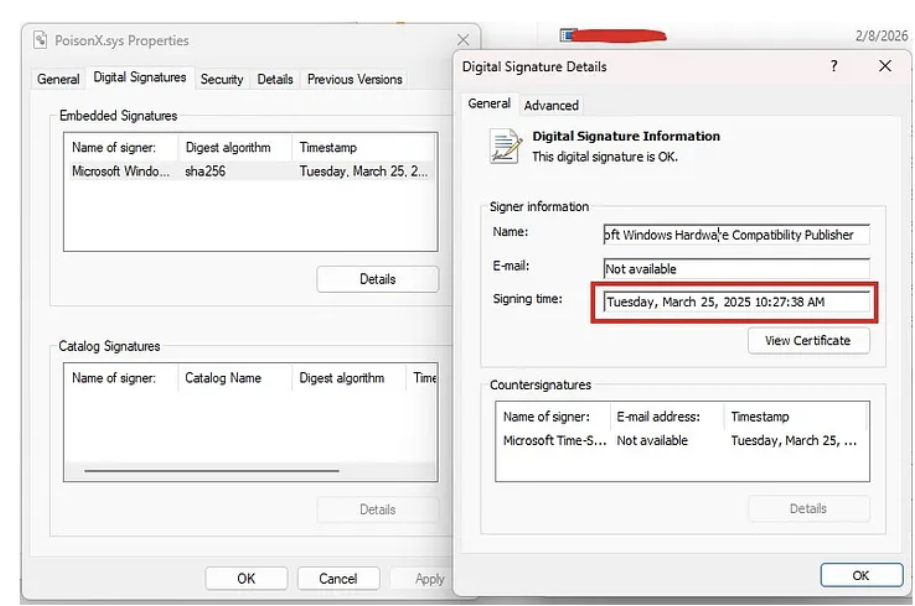Open the Details tab in Properties
The width and height of the screenshot is (915, 606).
275,79
